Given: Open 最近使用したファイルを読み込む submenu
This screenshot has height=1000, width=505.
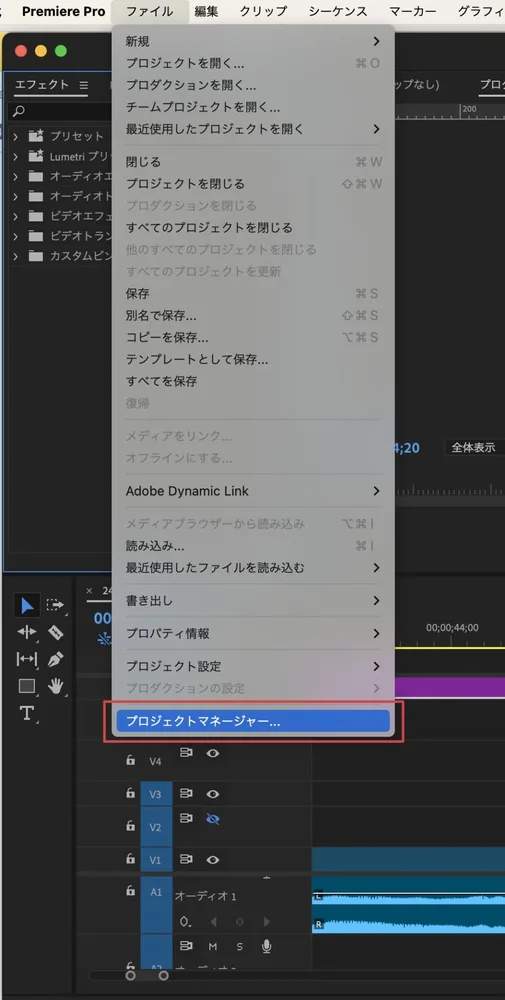Looking at the screenshot, I should [x=253, y=568].
